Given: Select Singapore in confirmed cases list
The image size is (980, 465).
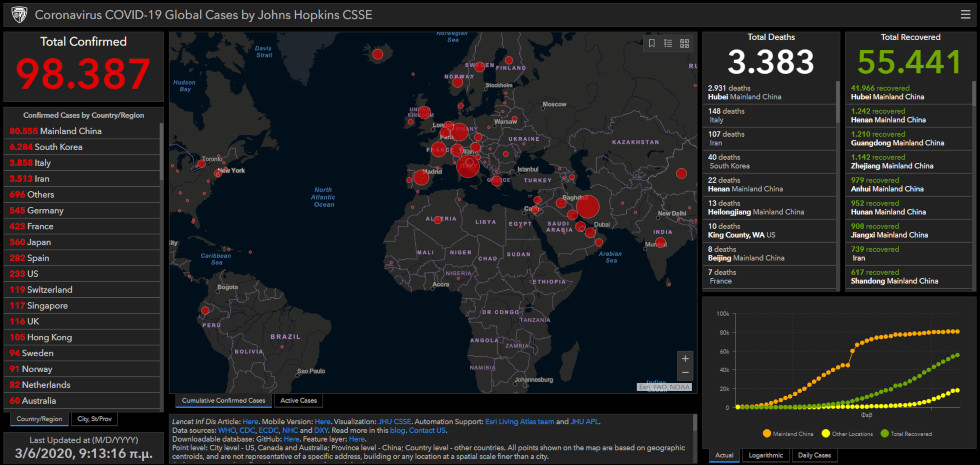Looking at the screenshot, I should click(82, 306).
